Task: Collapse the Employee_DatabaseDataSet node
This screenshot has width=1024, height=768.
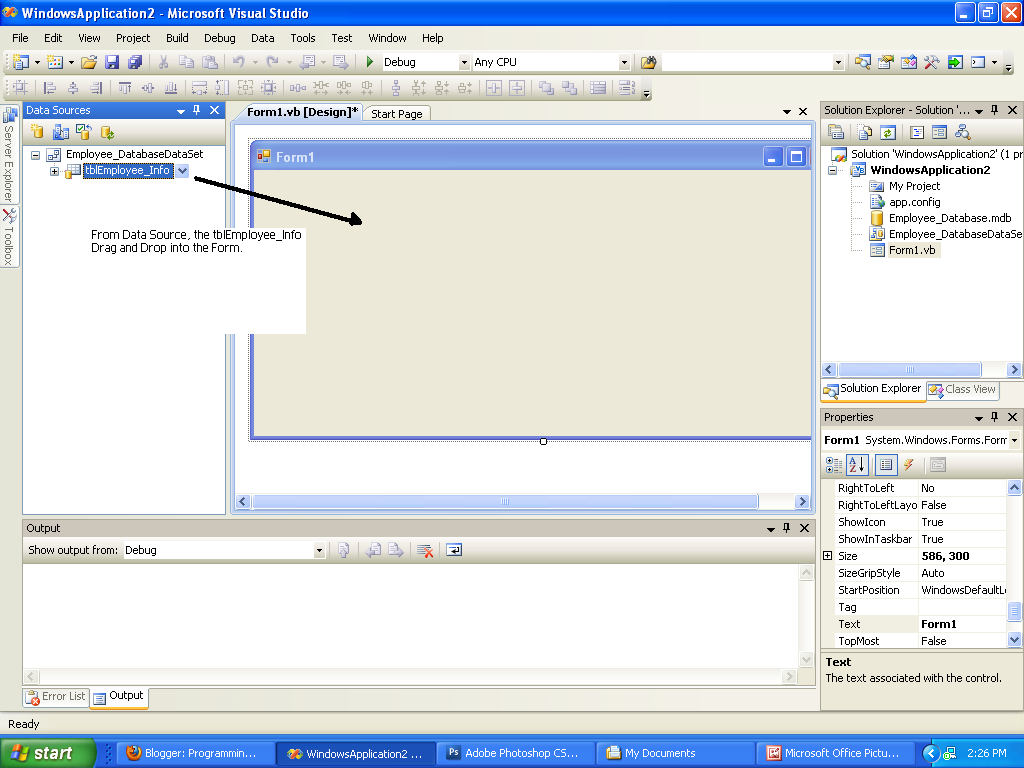Action: tap(36, 155)
